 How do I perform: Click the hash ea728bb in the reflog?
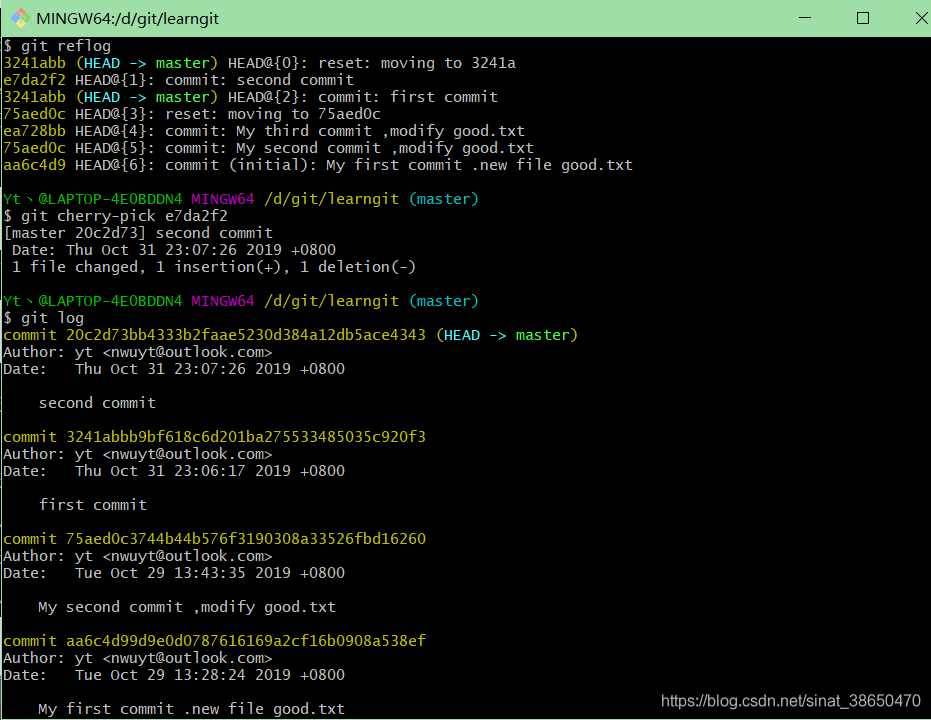(x=34, y=131)
